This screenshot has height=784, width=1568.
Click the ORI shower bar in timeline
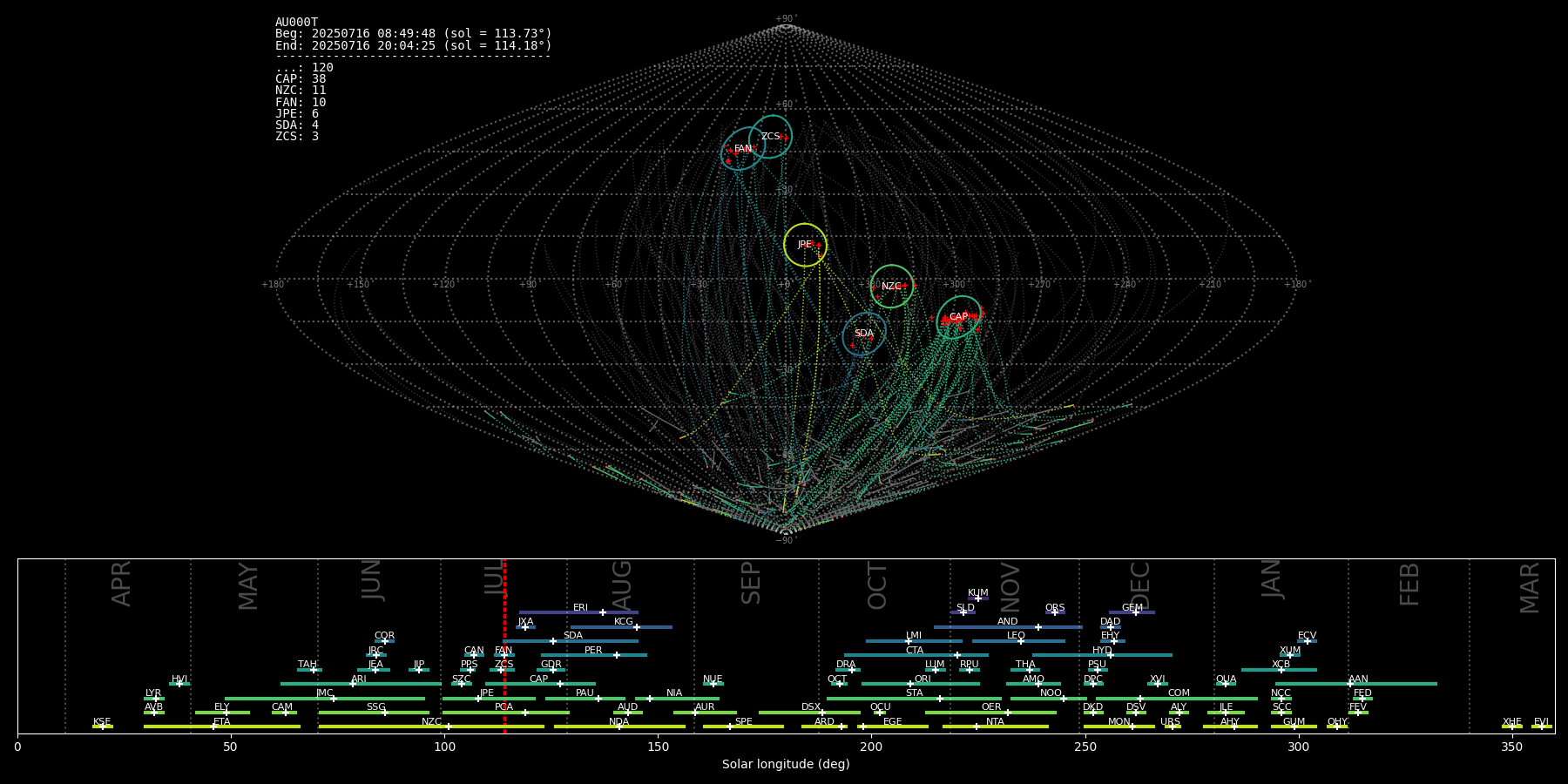coord(921,684)
